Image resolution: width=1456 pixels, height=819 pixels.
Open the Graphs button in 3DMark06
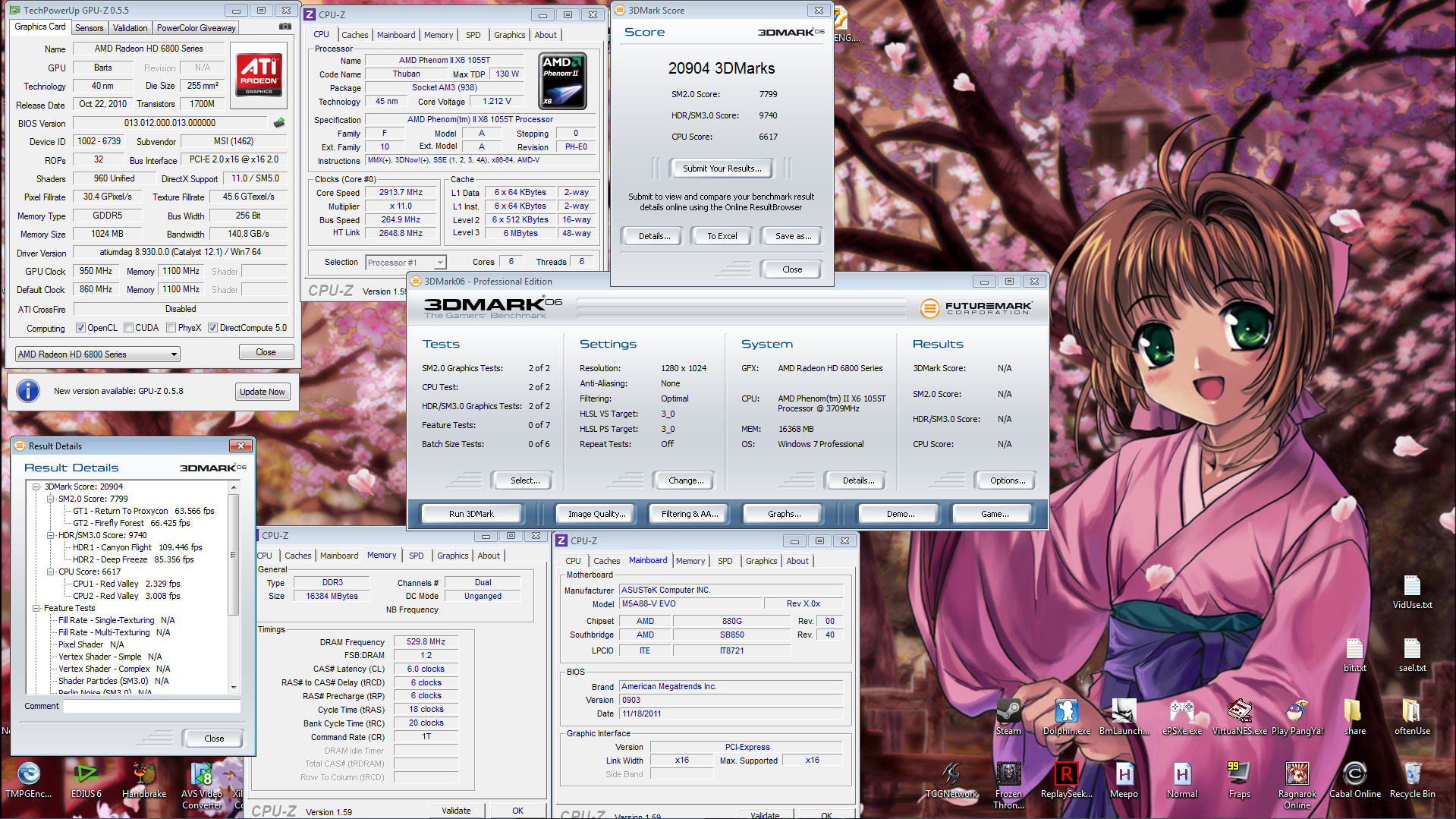pyautogui.click(x=784, y=514)
